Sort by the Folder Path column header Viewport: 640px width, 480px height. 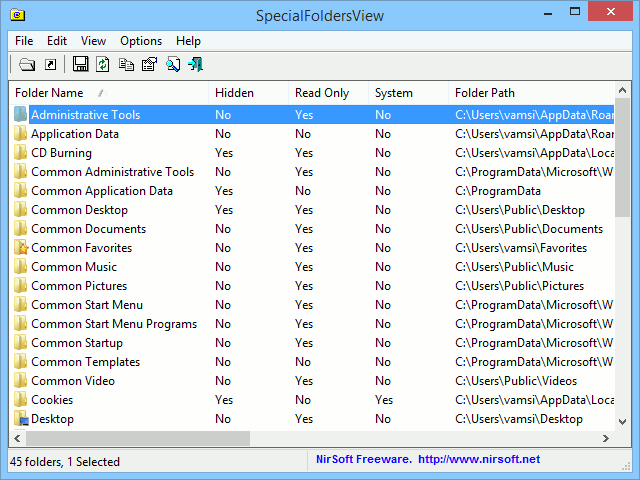point(531,93)
